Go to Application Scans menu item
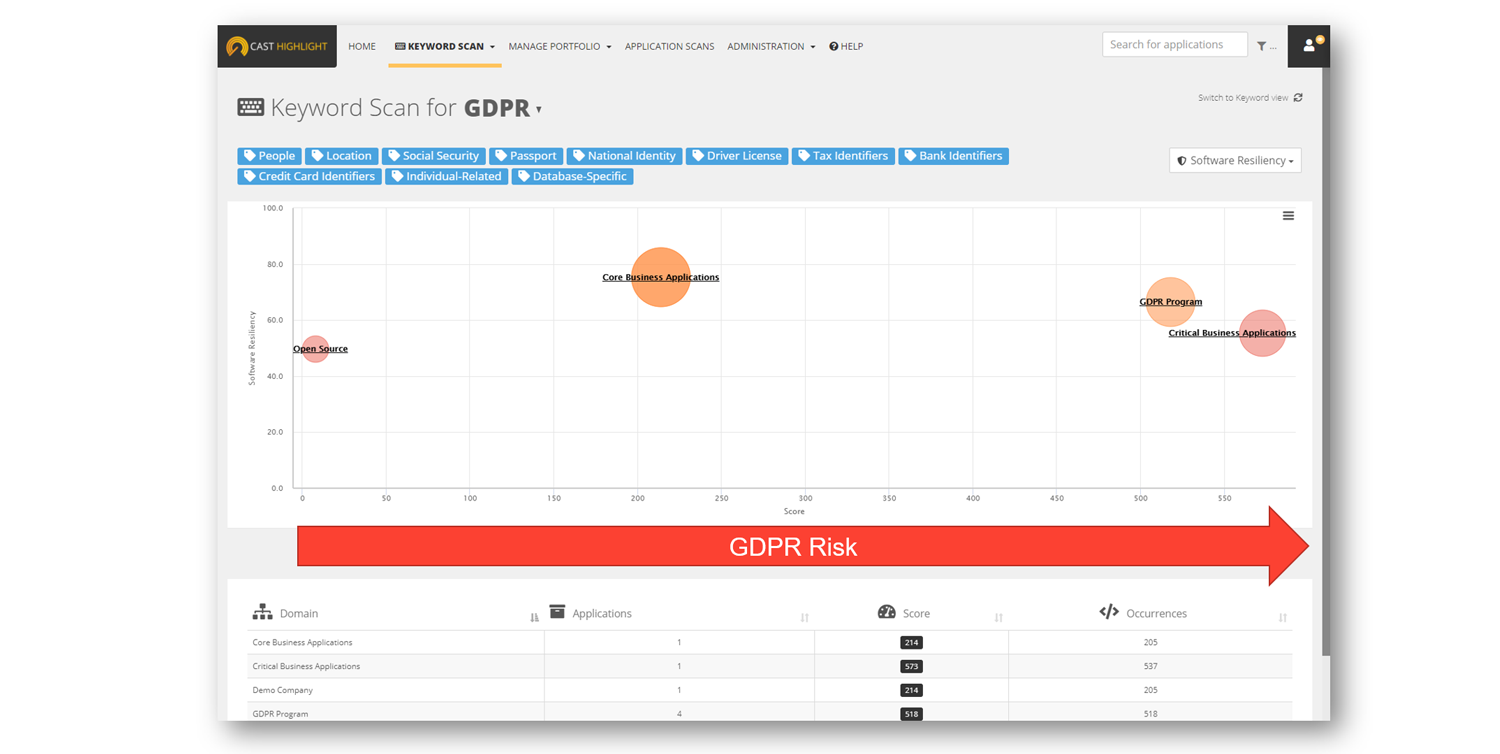 coord(669,46)
